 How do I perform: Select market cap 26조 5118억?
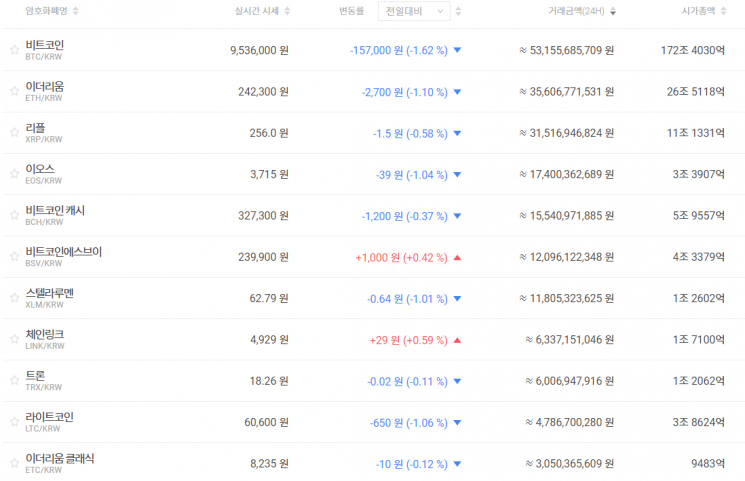click(x=696, y=92)
